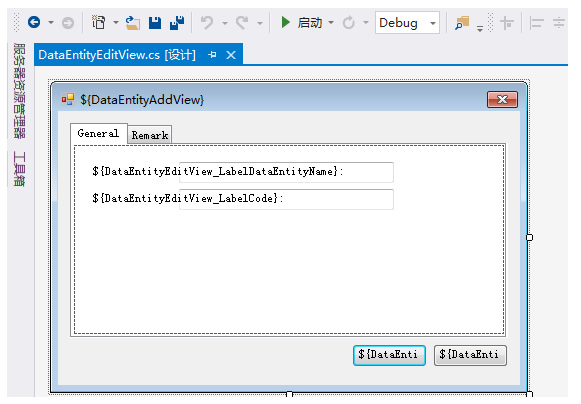
Task: Open the New Project dropdown arrow
Action: tap(116, 23)
